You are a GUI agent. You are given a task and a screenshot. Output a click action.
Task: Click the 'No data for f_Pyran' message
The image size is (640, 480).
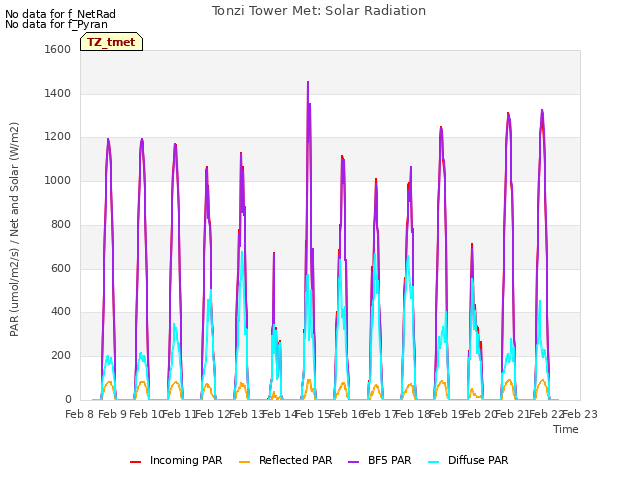tap(56, 24)
